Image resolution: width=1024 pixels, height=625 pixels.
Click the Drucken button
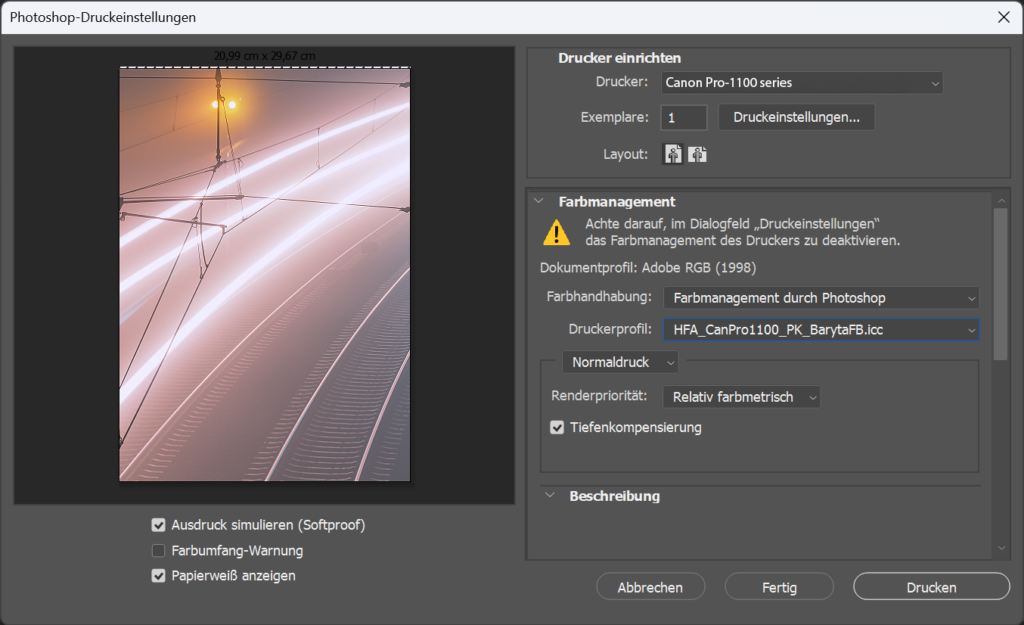pyautogui.click(x=931, y=588)
